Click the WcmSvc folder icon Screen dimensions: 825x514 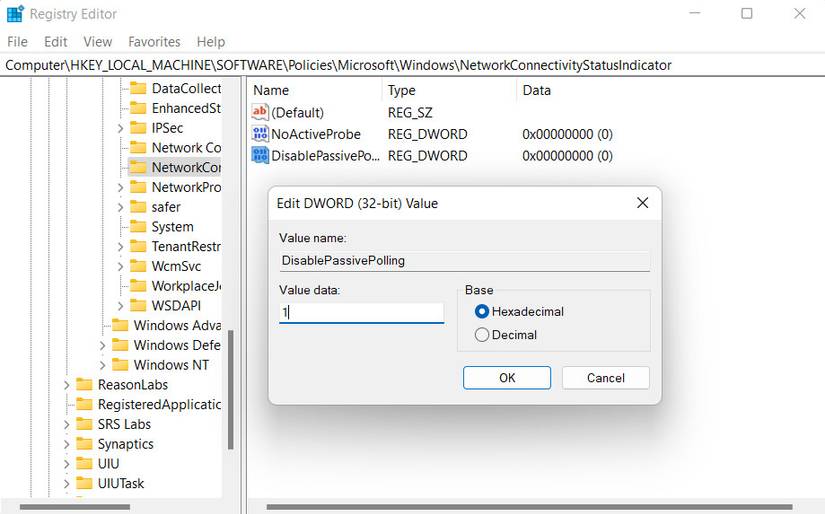coord(138,266)
